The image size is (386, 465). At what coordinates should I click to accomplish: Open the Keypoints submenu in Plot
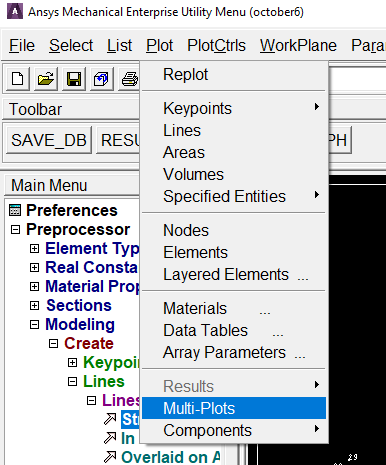(233, 108)
